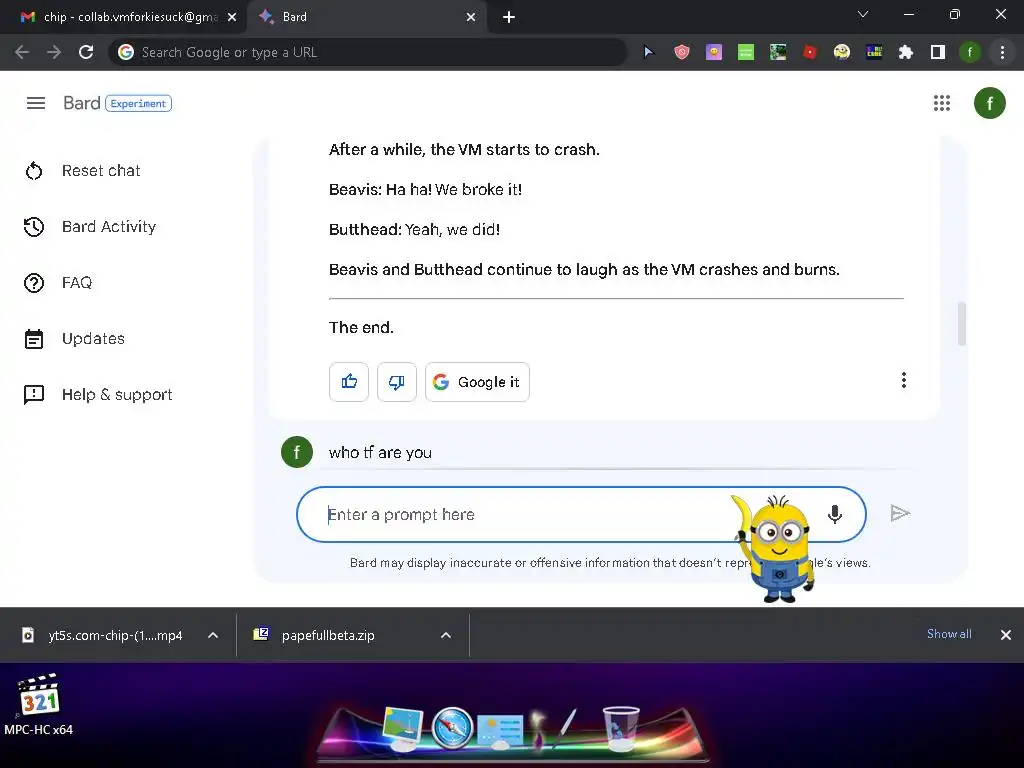Click the purple face extension icon
The image size is (1024, 768).
tap(714, 52)
